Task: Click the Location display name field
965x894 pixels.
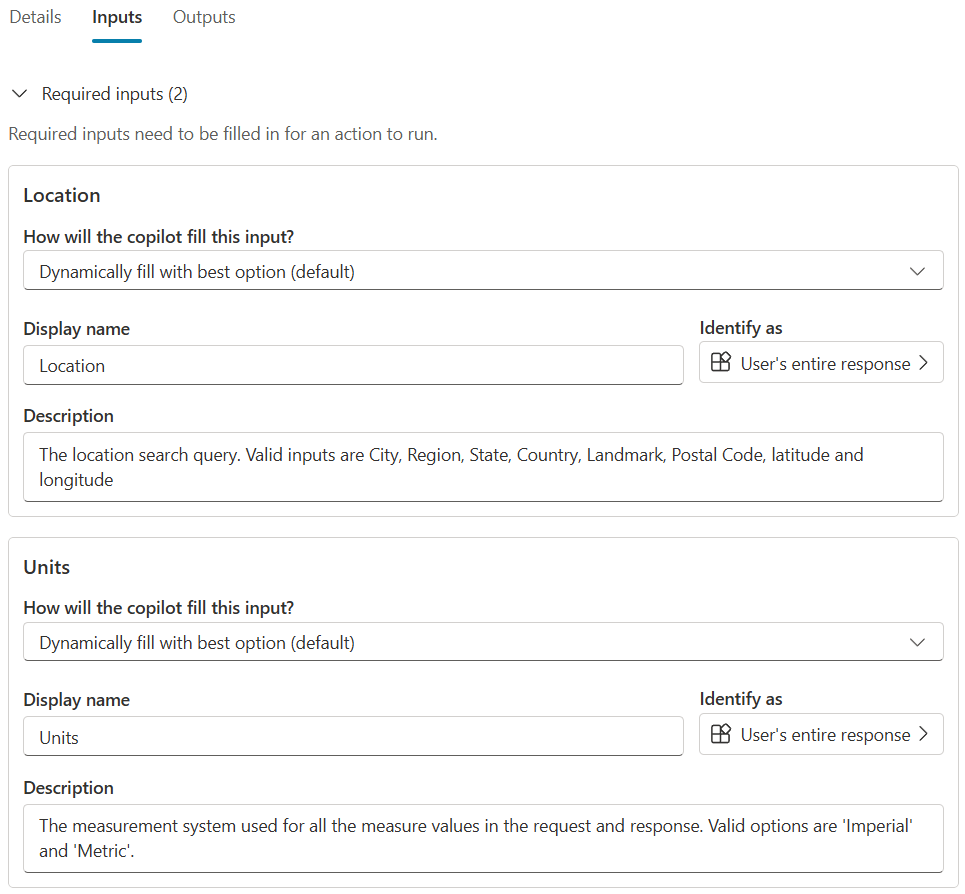Action: pyautogui.click(x=353, y=366)
